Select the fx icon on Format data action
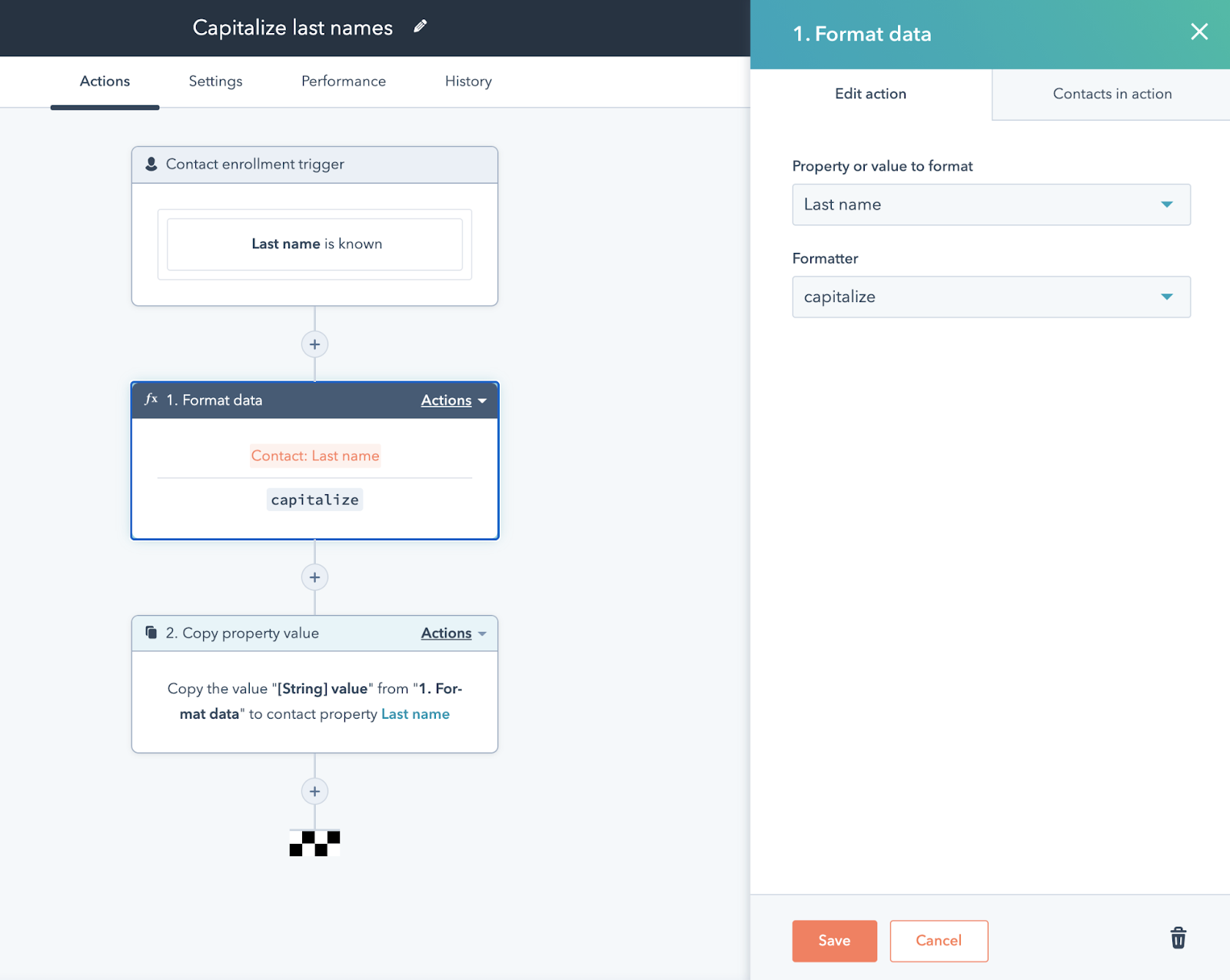Viewport: 1230px width, 980px height. click(x=151, y=399)
